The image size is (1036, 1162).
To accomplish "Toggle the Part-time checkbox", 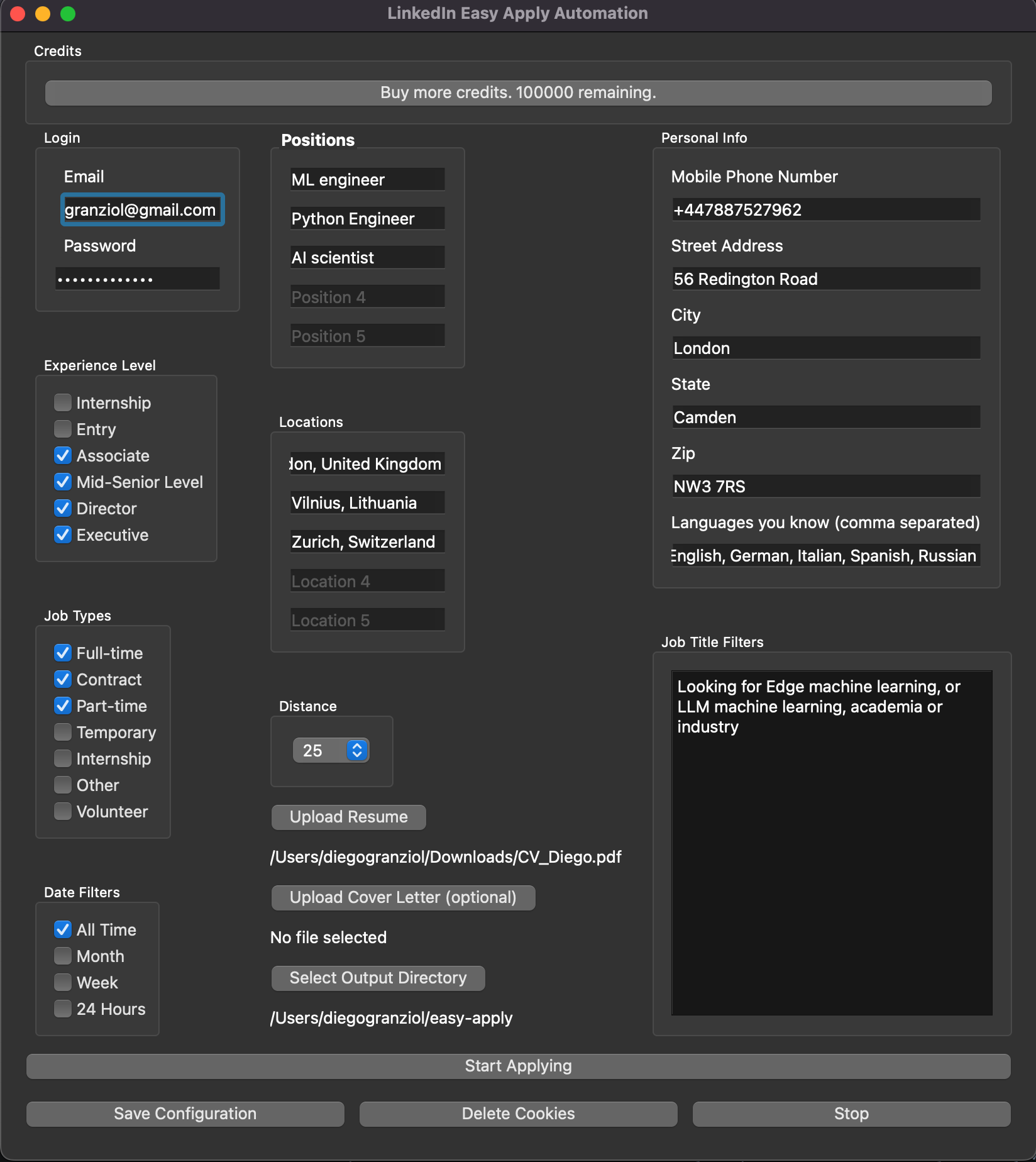I will pyautogui.click(x=63, y=705).
